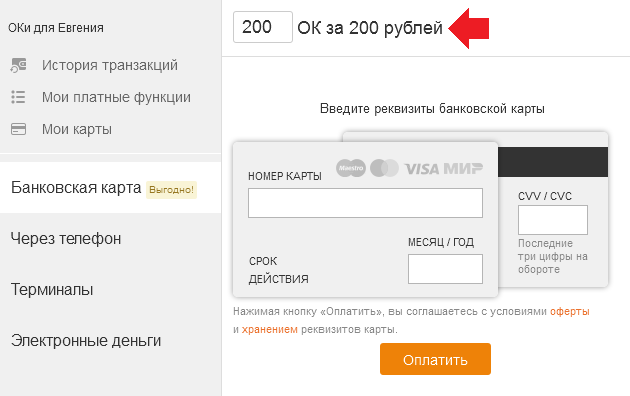Go to Мои карты

[x=77, y=129]
